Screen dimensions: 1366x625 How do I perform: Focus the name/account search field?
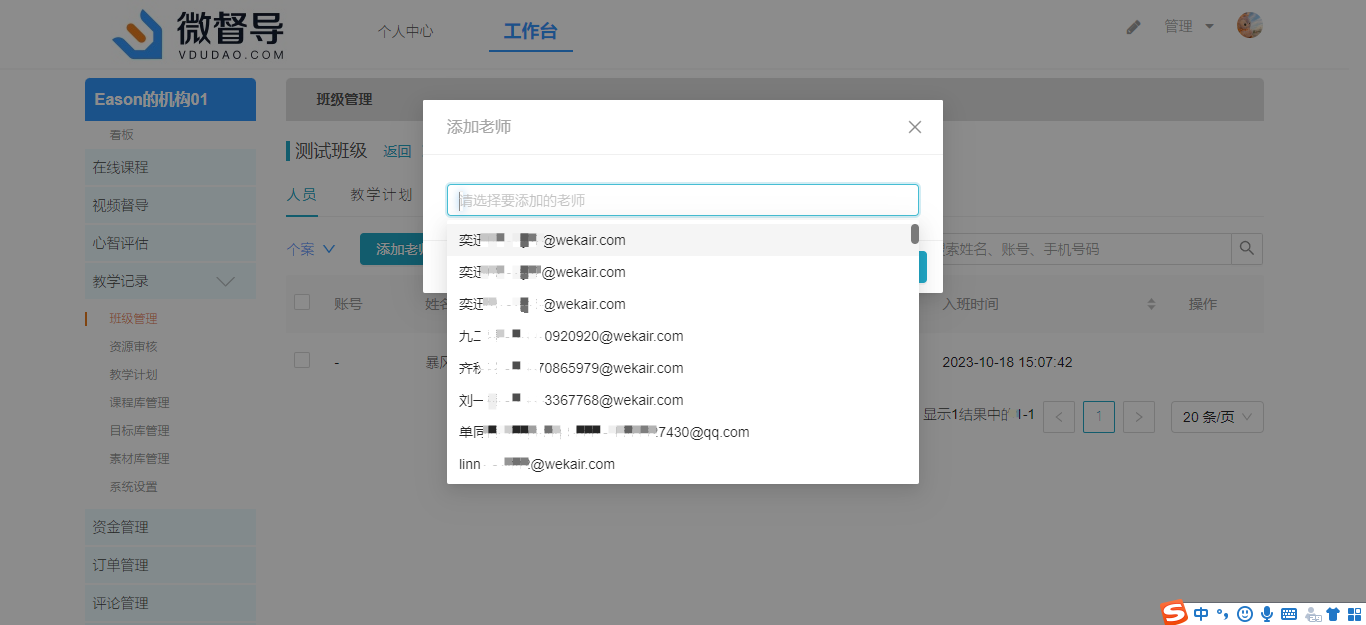click(1081, 248)
